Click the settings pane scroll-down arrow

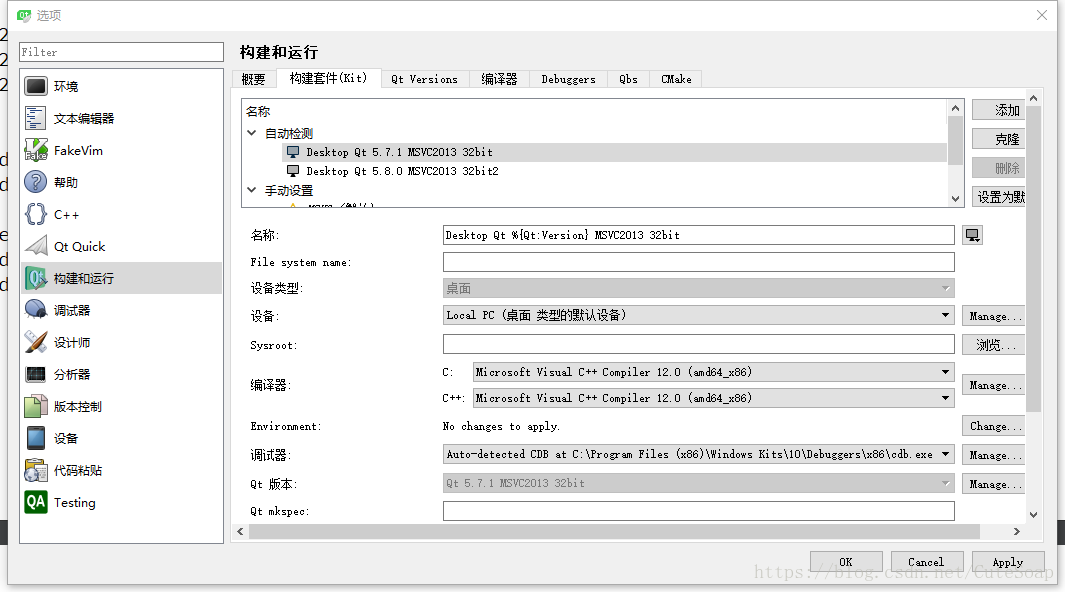click(1033, 515)
